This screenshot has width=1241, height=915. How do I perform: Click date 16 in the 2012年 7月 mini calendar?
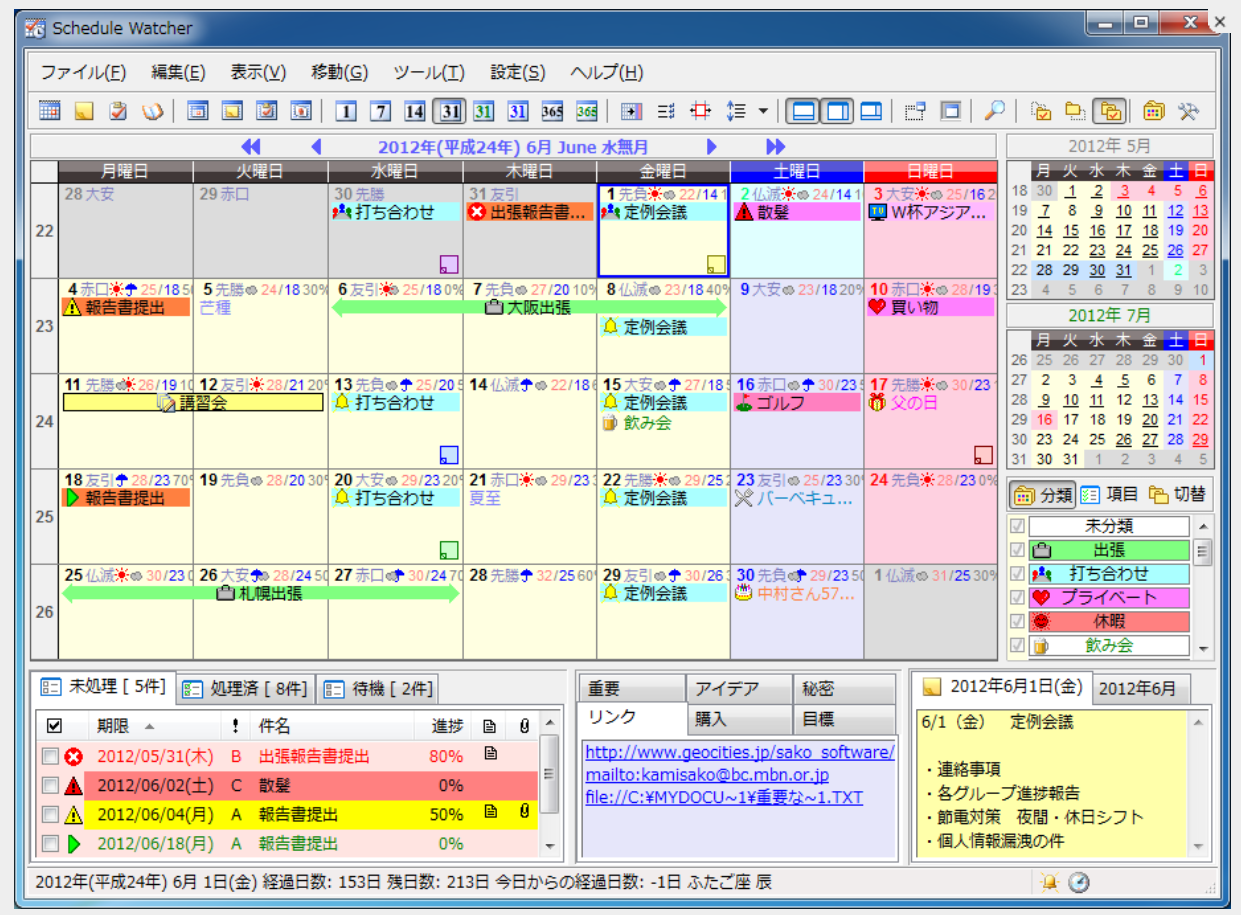click(1042, 421)
